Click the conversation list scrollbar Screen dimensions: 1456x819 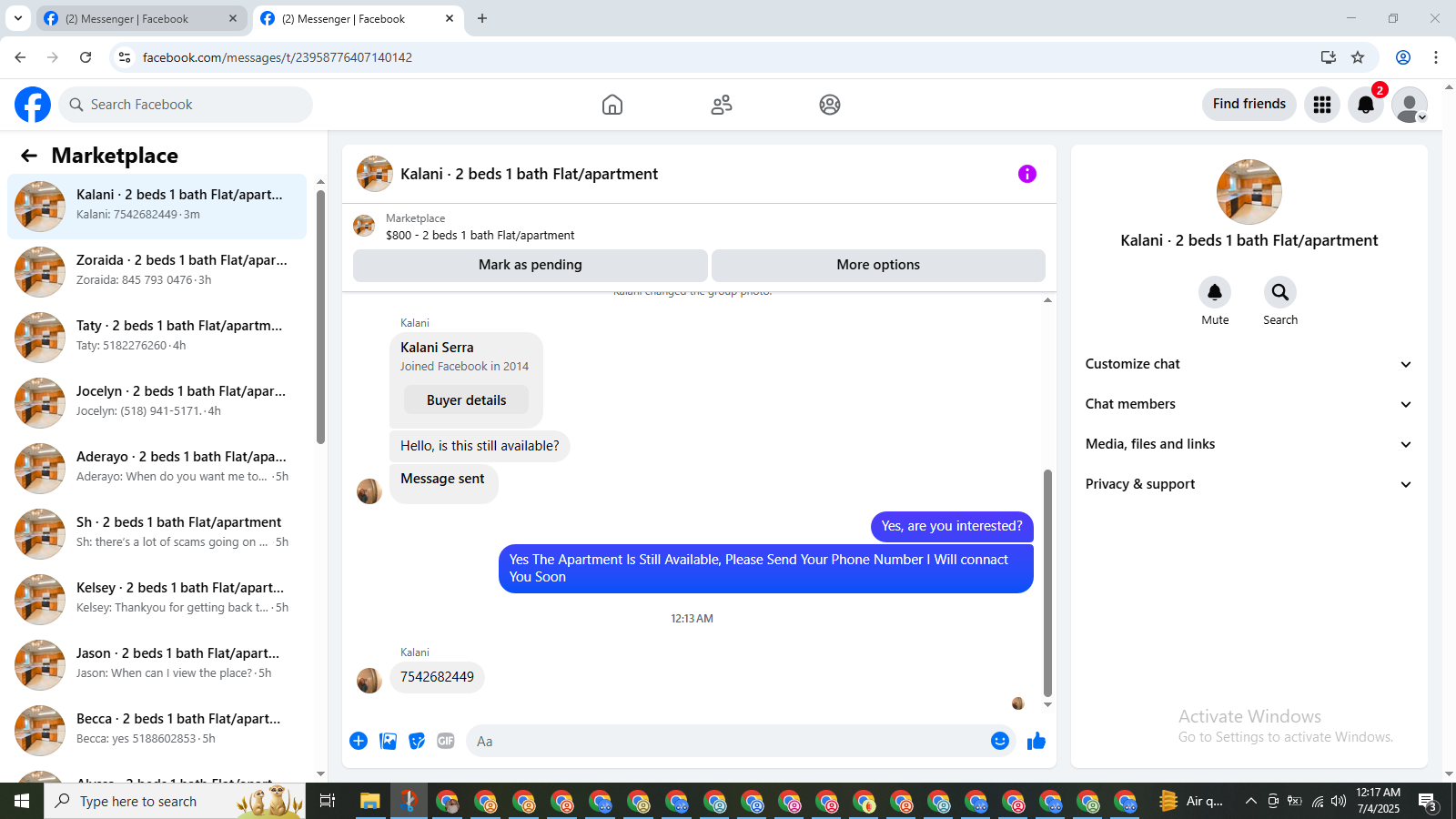[x=320, y=317]
